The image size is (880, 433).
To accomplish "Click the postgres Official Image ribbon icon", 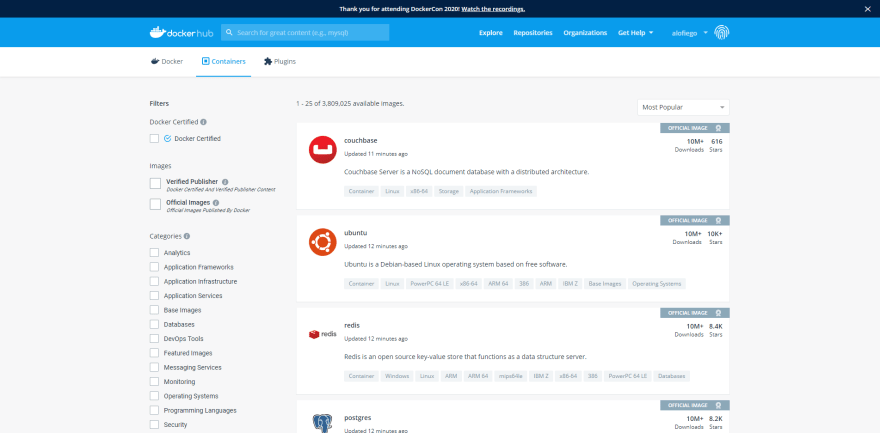I will (718, 405).
